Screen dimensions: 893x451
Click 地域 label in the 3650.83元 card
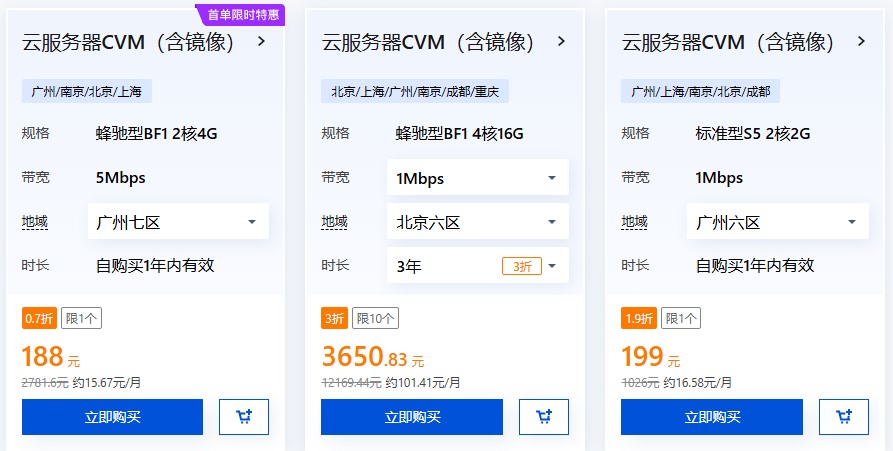[334, 222]
